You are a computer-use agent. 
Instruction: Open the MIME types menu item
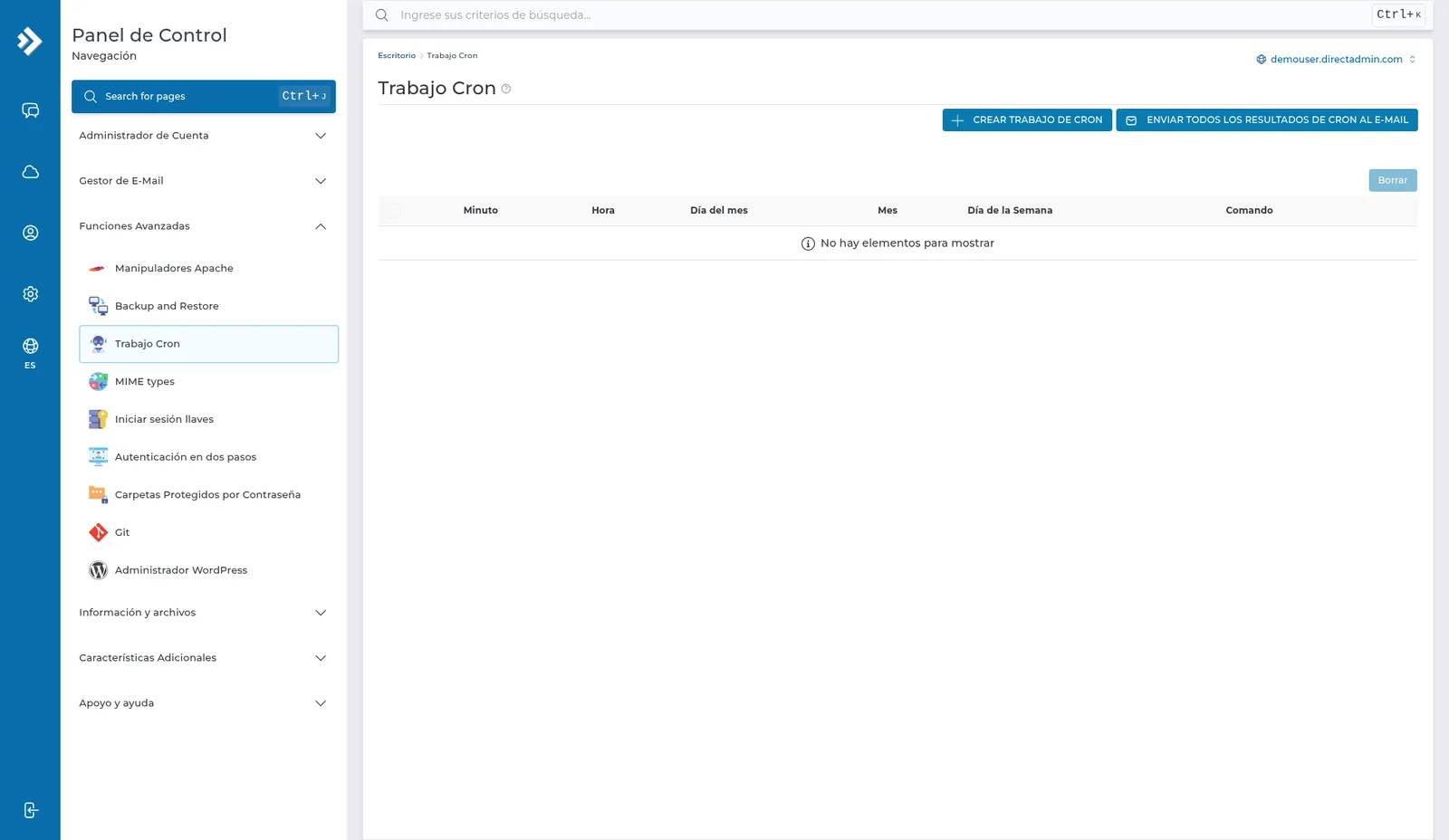click(208, 382)
